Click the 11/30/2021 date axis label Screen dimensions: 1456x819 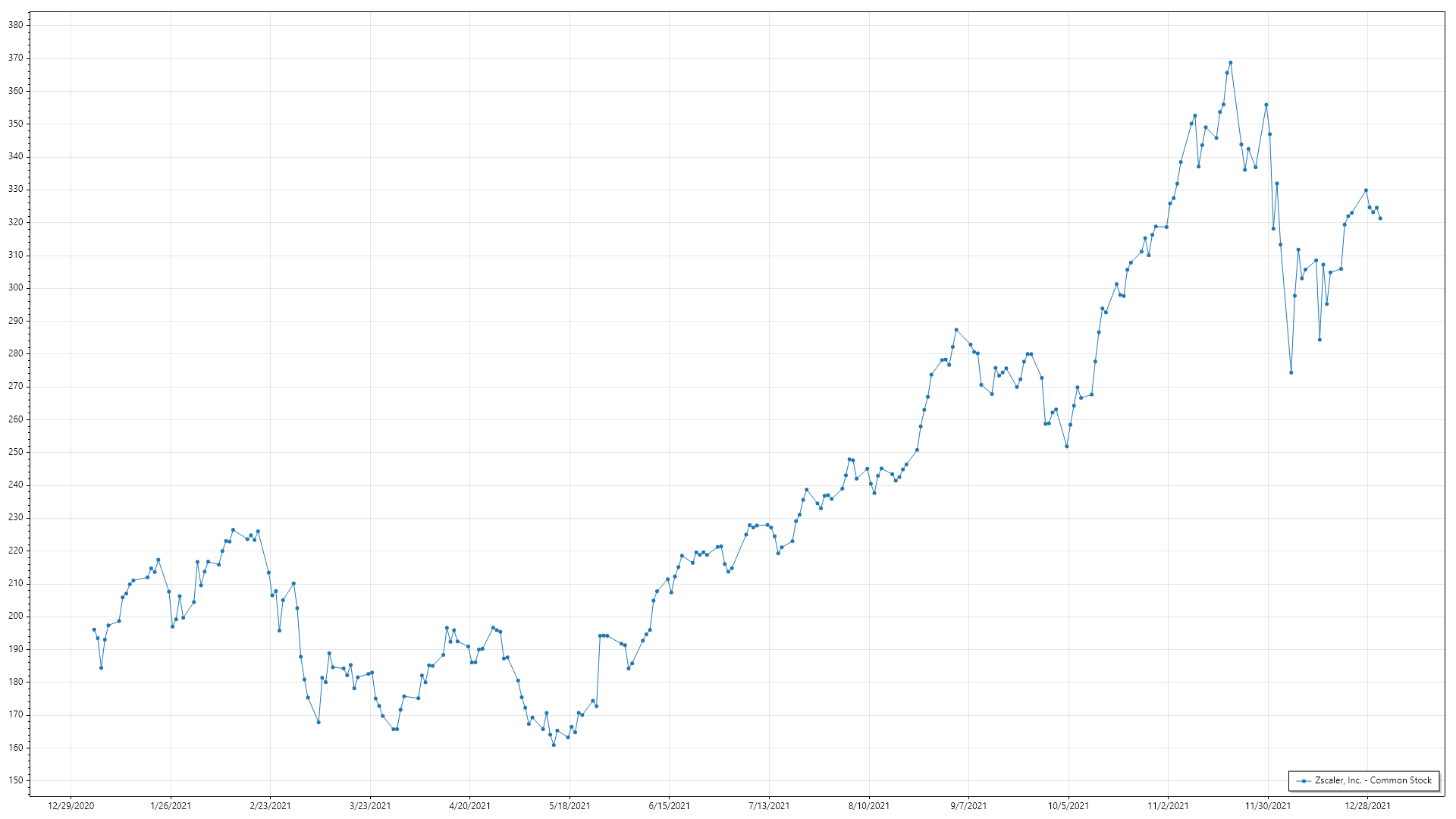pos(1268,805)
